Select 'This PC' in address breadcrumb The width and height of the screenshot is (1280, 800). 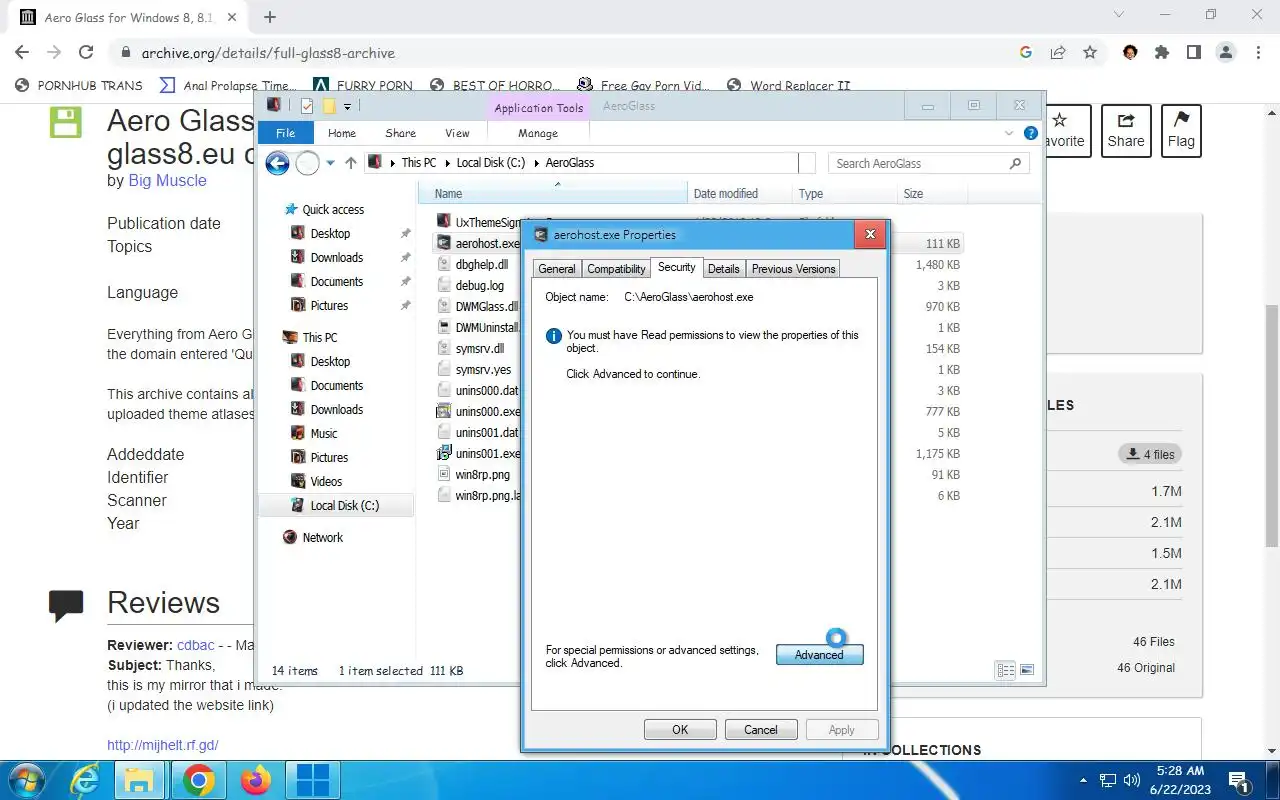point(419,162)
